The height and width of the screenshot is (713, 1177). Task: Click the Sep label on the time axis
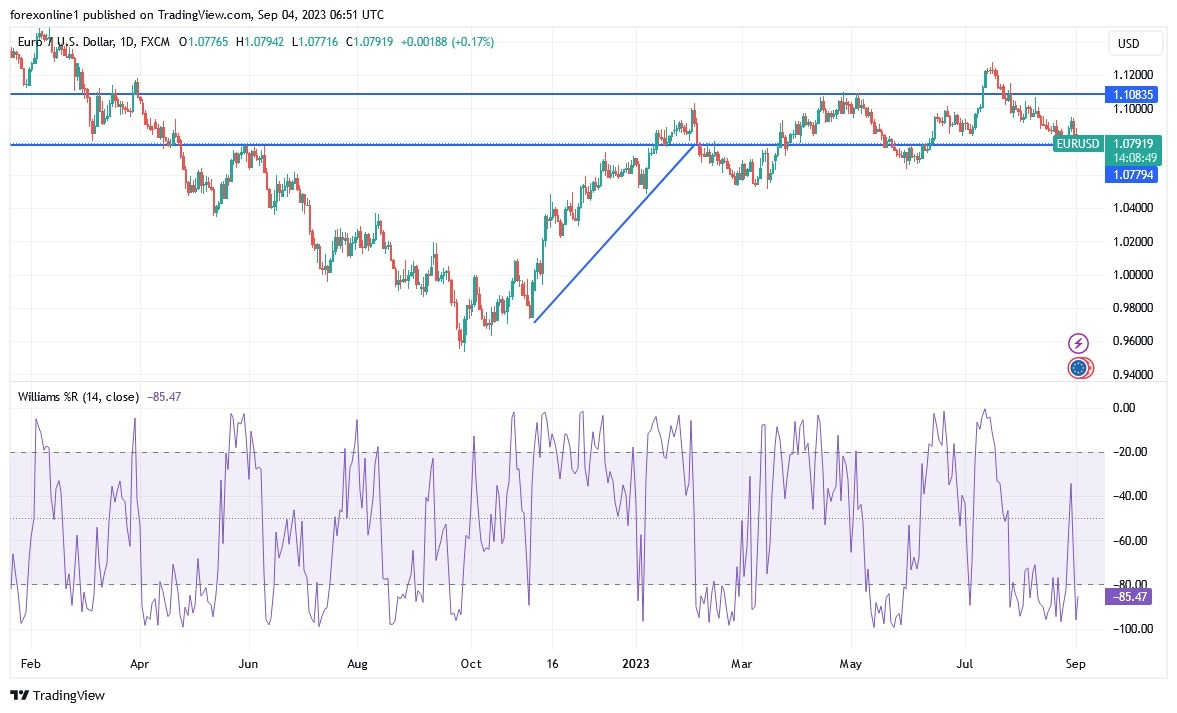(x=1076, y=663)
